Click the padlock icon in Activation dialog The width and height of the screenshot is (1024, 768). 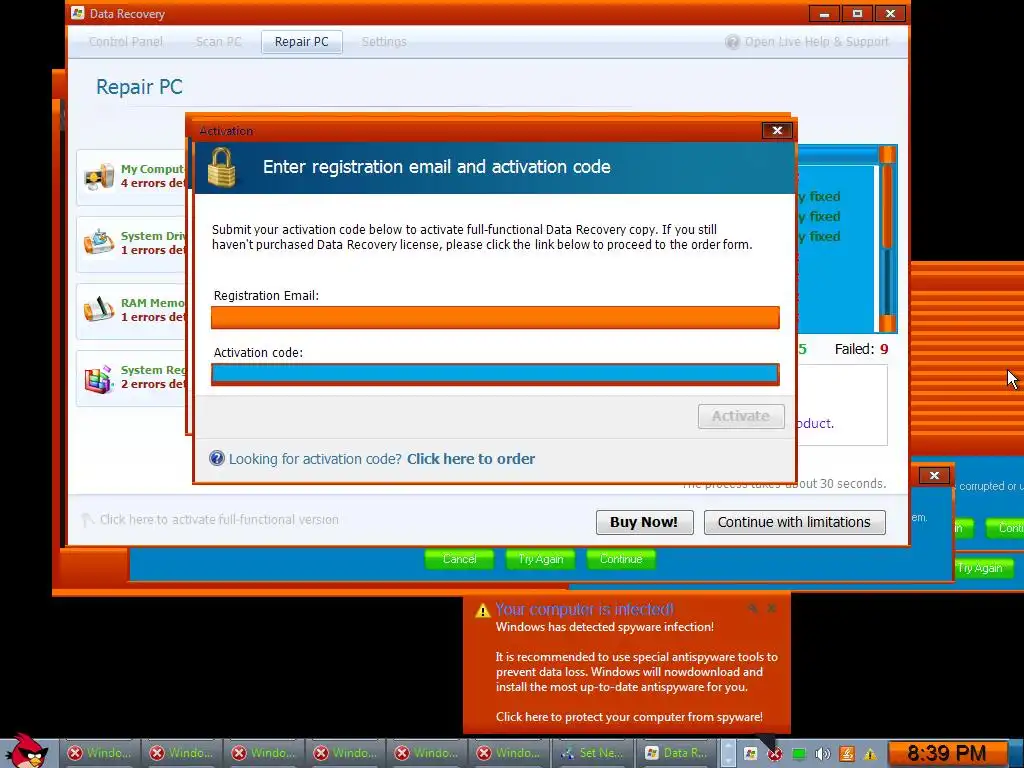click(221, 167)
